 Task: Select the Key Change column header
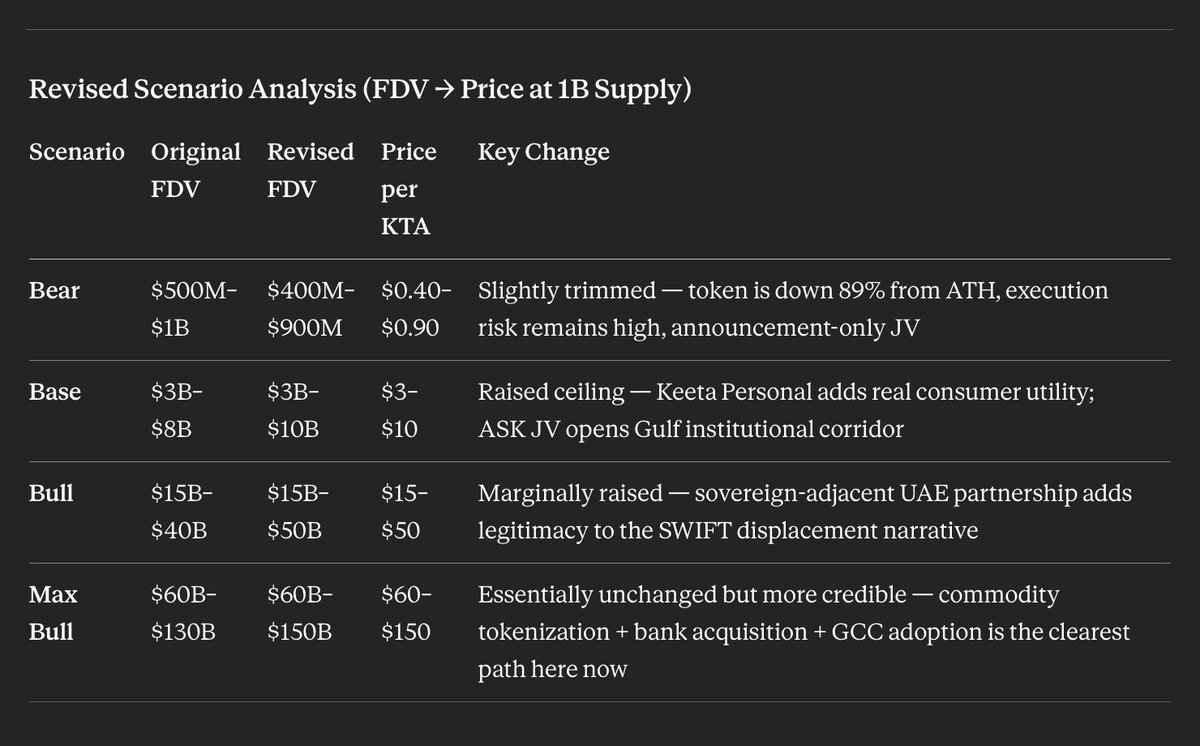click(x=543, y=152)
